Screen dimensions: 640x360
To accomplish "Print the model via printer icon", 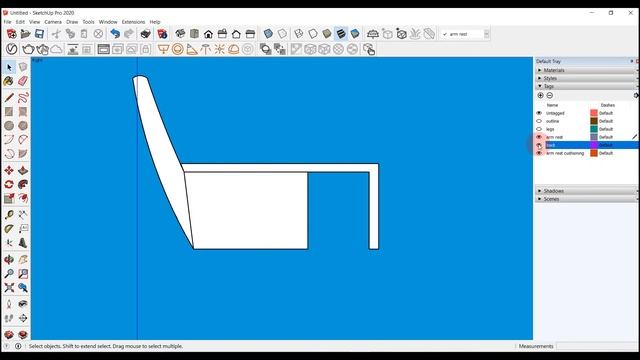I will click(x=145, y=34).
